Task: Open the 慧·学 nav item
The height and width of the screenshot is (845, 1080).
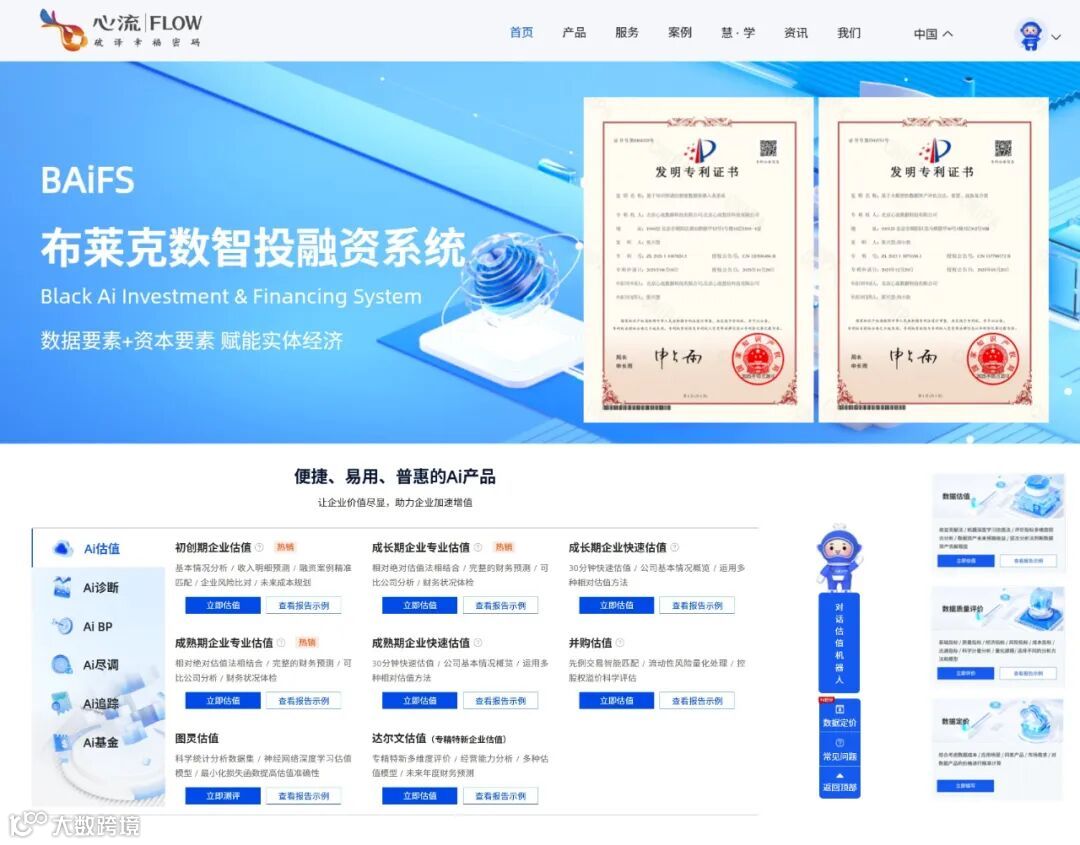Action: tap(738, 32)
